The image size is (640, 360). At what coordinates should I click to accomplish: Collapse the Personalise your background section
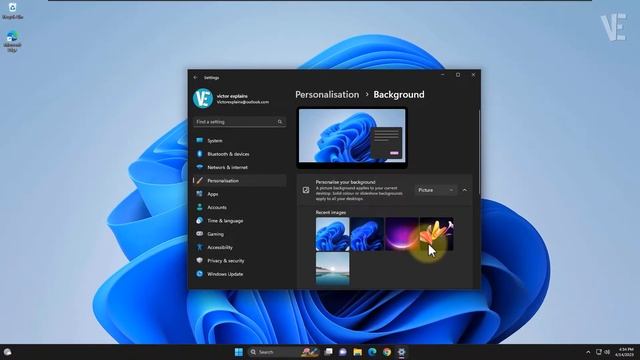464,190
